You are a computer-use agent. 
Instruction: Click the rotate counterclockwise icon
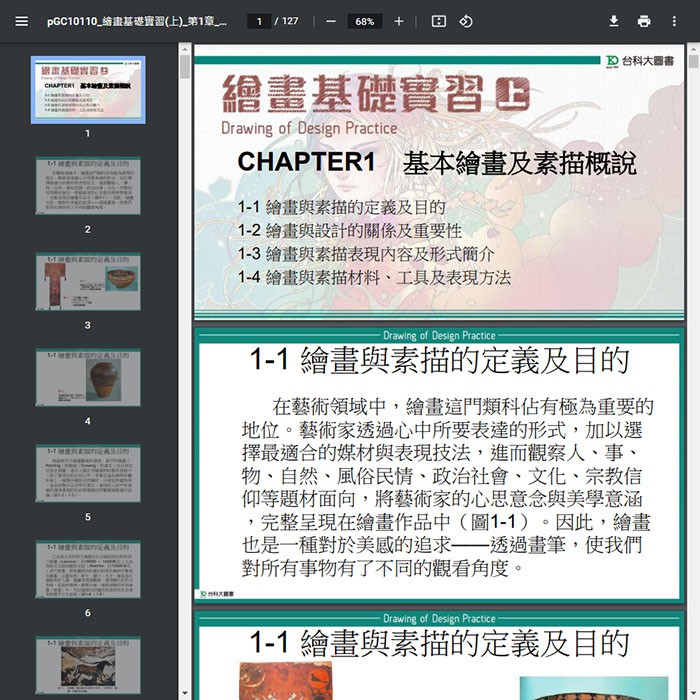466,21
